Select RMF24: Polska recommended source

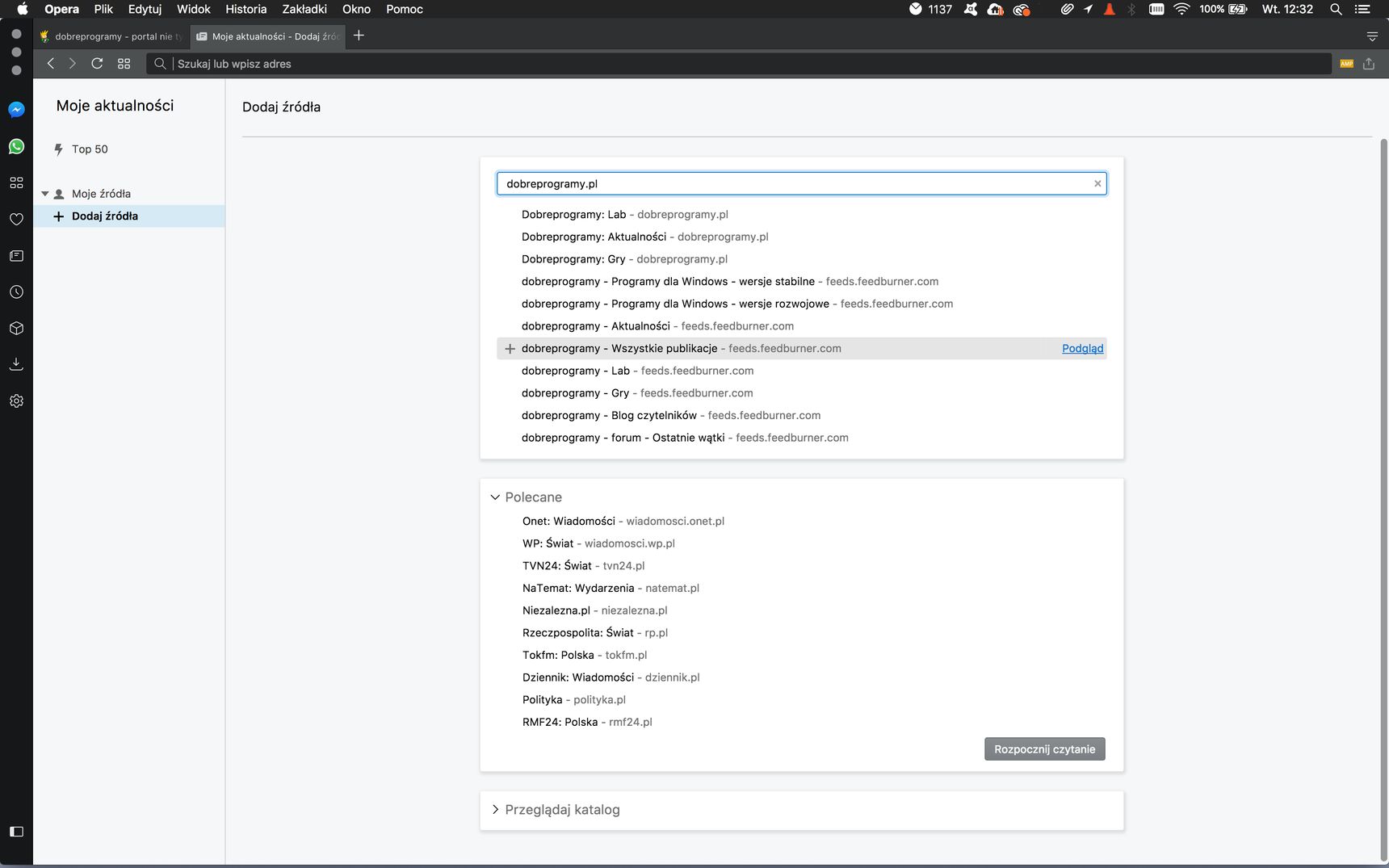[587, 723]
